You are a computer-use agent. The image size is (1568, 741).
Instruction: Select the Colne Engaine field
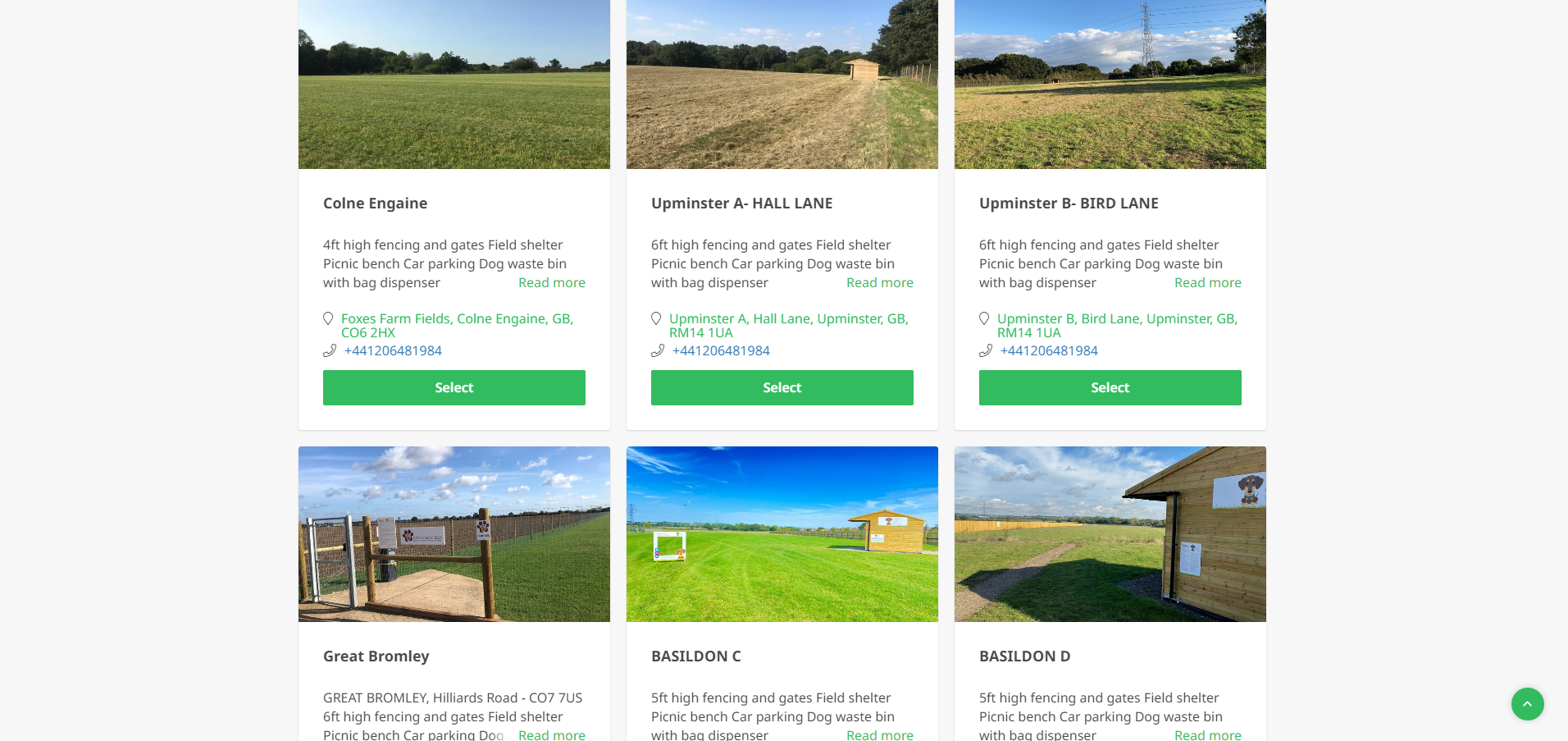[454, 387]
